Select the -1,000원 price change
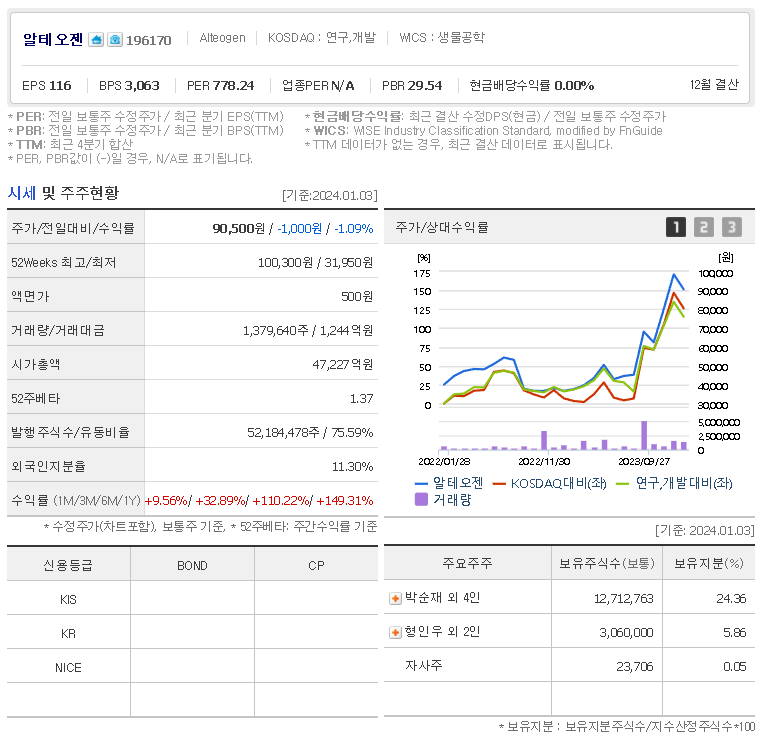Viewport: 770px width, 736px height. (x=300, y=228)
